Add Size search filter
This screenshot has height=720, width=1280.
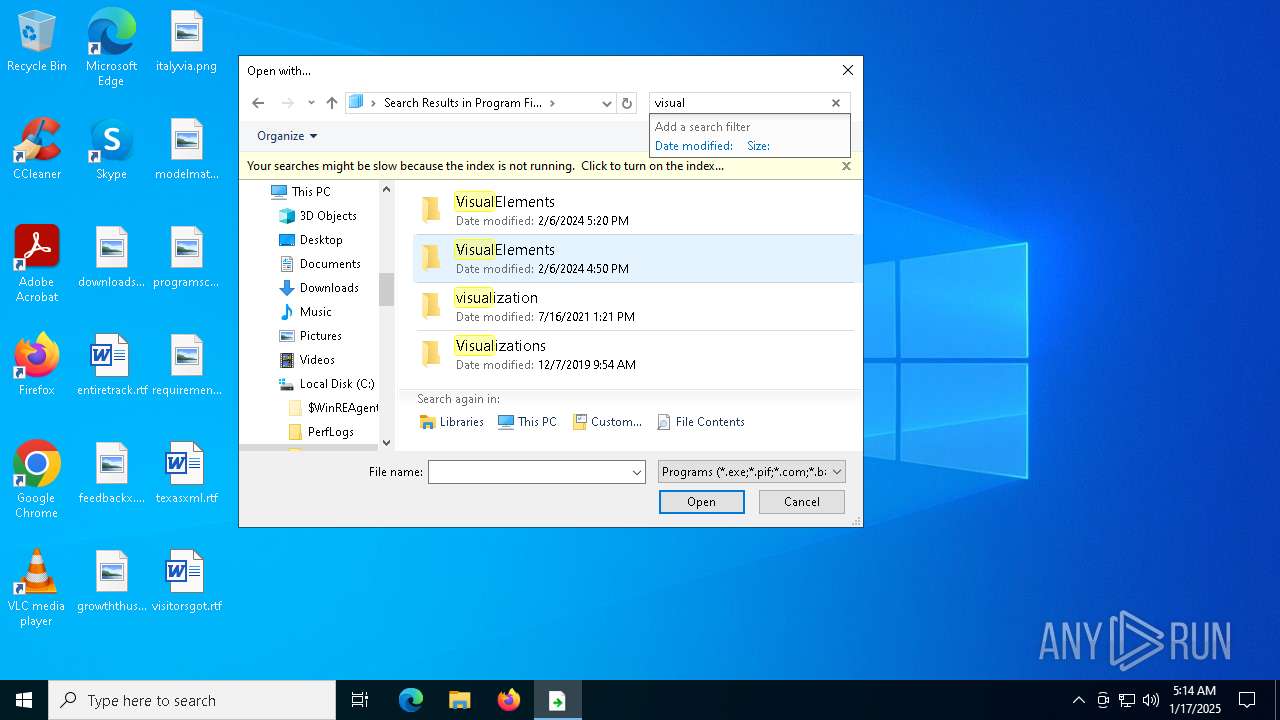(x=759, y=146)
